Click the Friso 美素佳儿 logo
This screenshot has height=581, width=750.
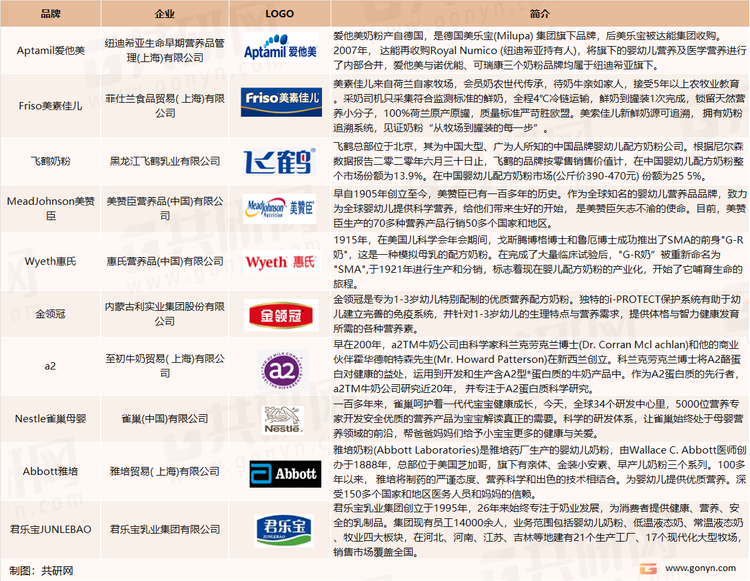[281, 102]
